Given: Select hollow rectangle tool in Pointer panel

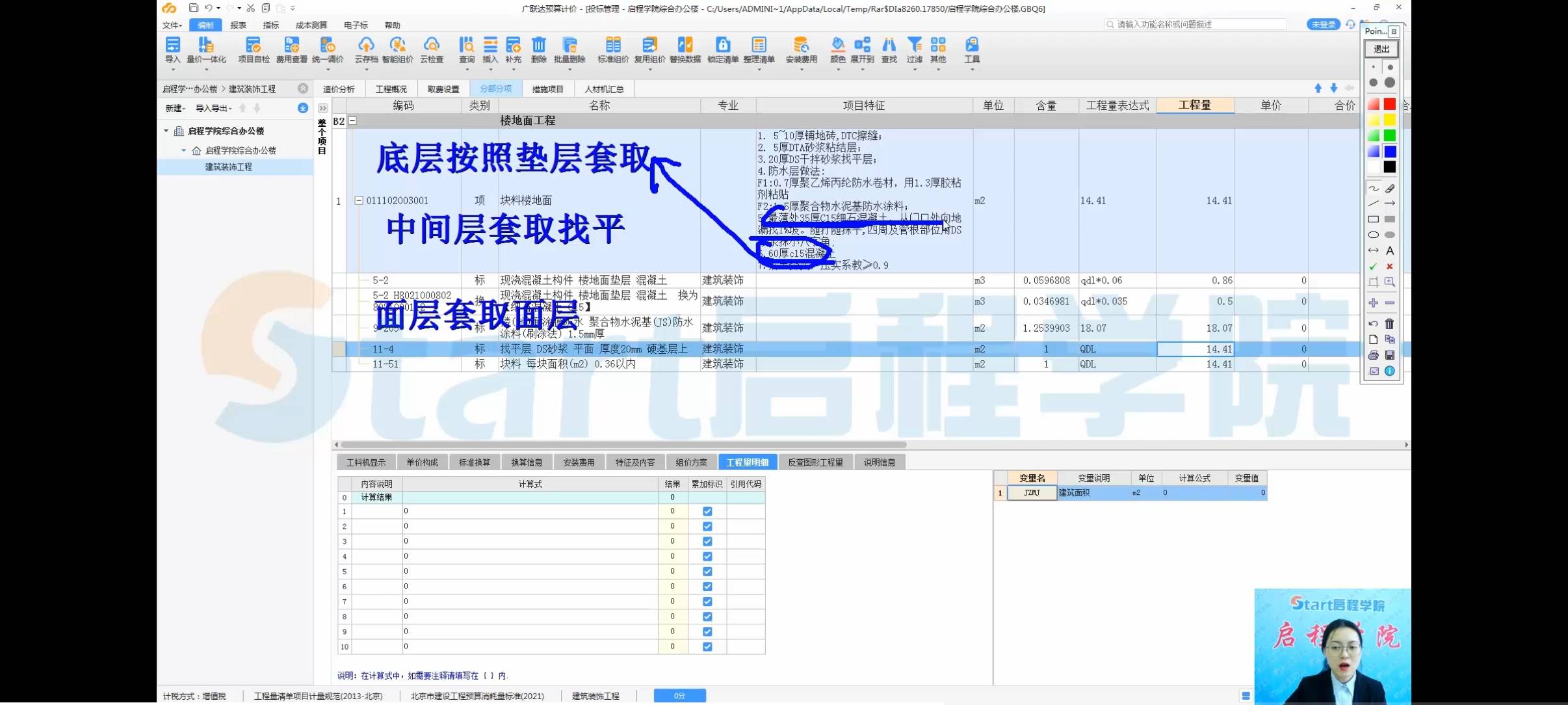Looking at the screenshot, I should pyautogui.click(x=1373, y=219).
